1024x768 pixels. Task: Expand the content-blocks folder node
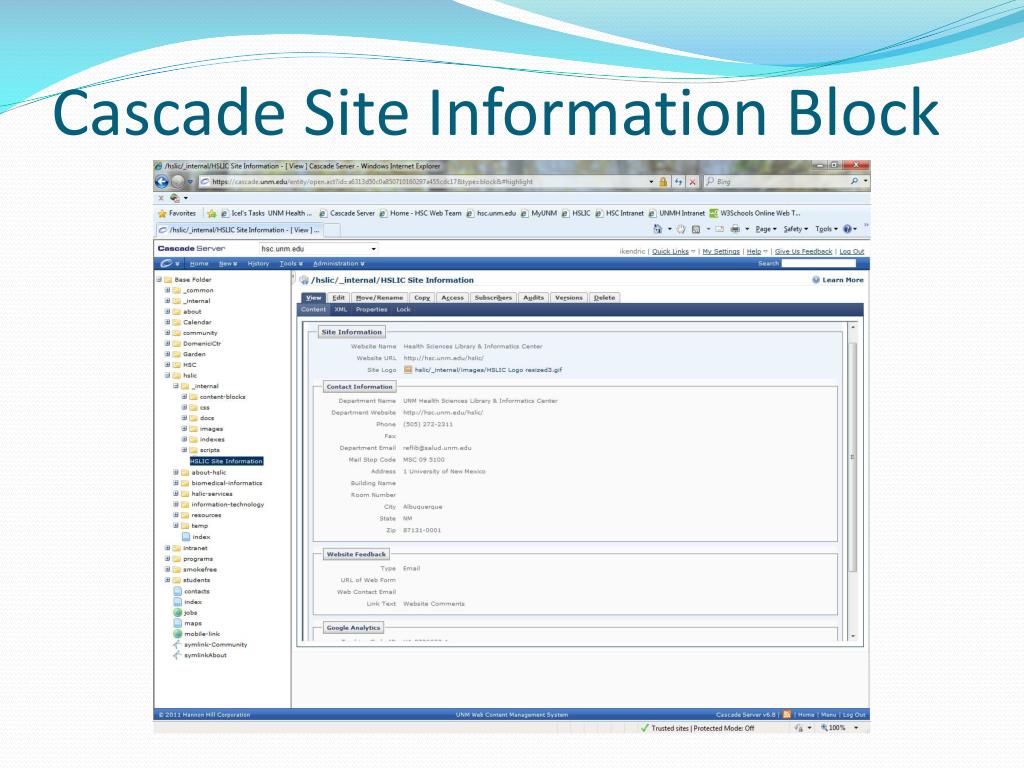point(184,396)
